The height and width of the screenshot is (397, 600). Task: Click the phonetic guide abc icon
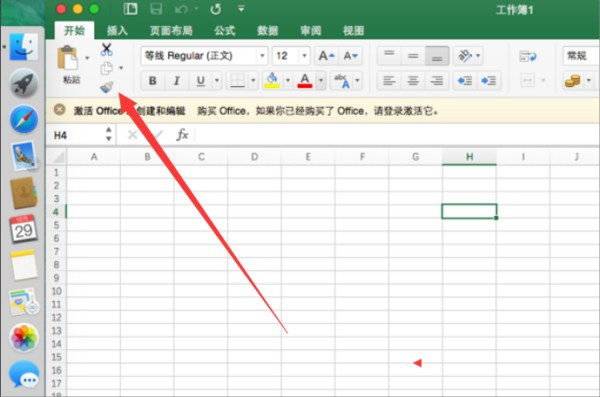coord(342,81)
